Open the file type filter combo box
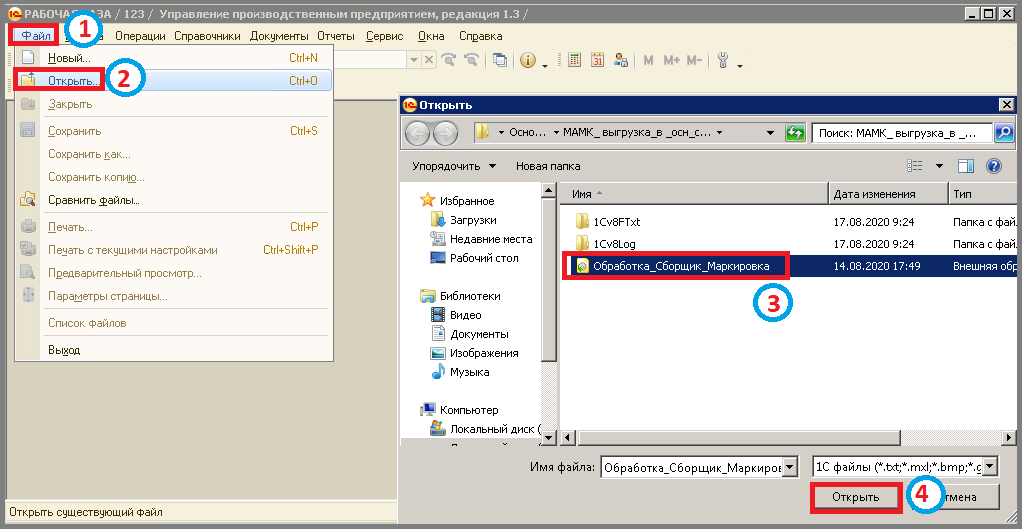Image resolution: width=1022 pixels, height=529 pixels. (x=906, y=466)
